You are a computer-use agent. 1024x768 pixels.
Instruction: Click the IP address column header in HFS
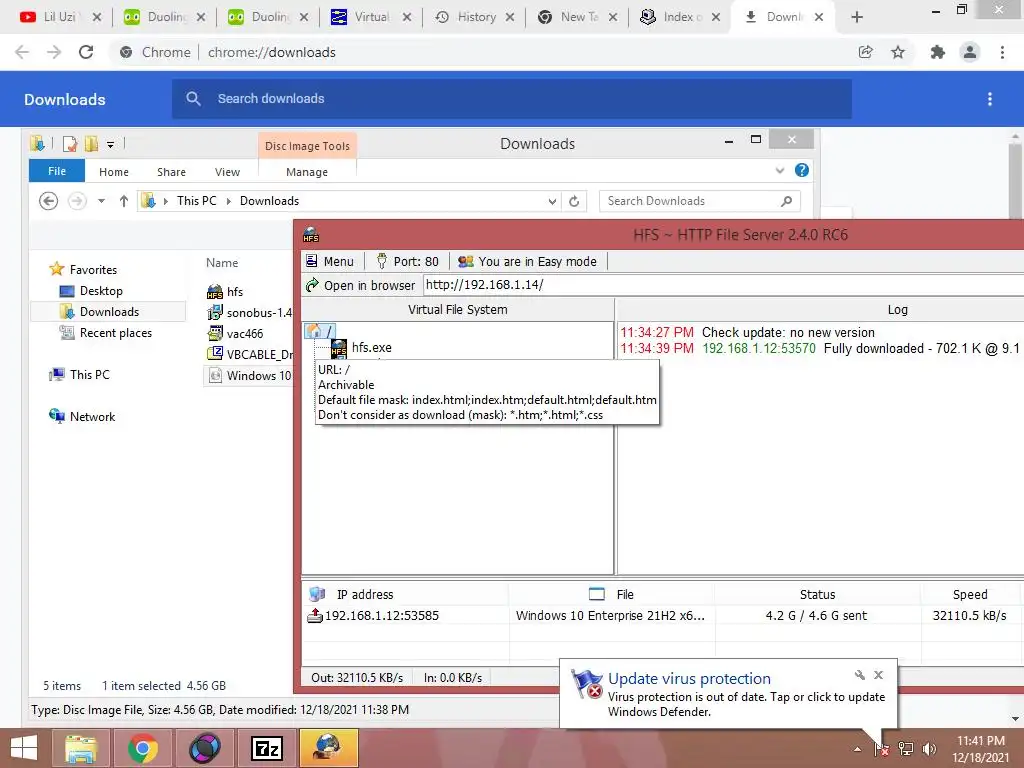[x=364, y=594]
